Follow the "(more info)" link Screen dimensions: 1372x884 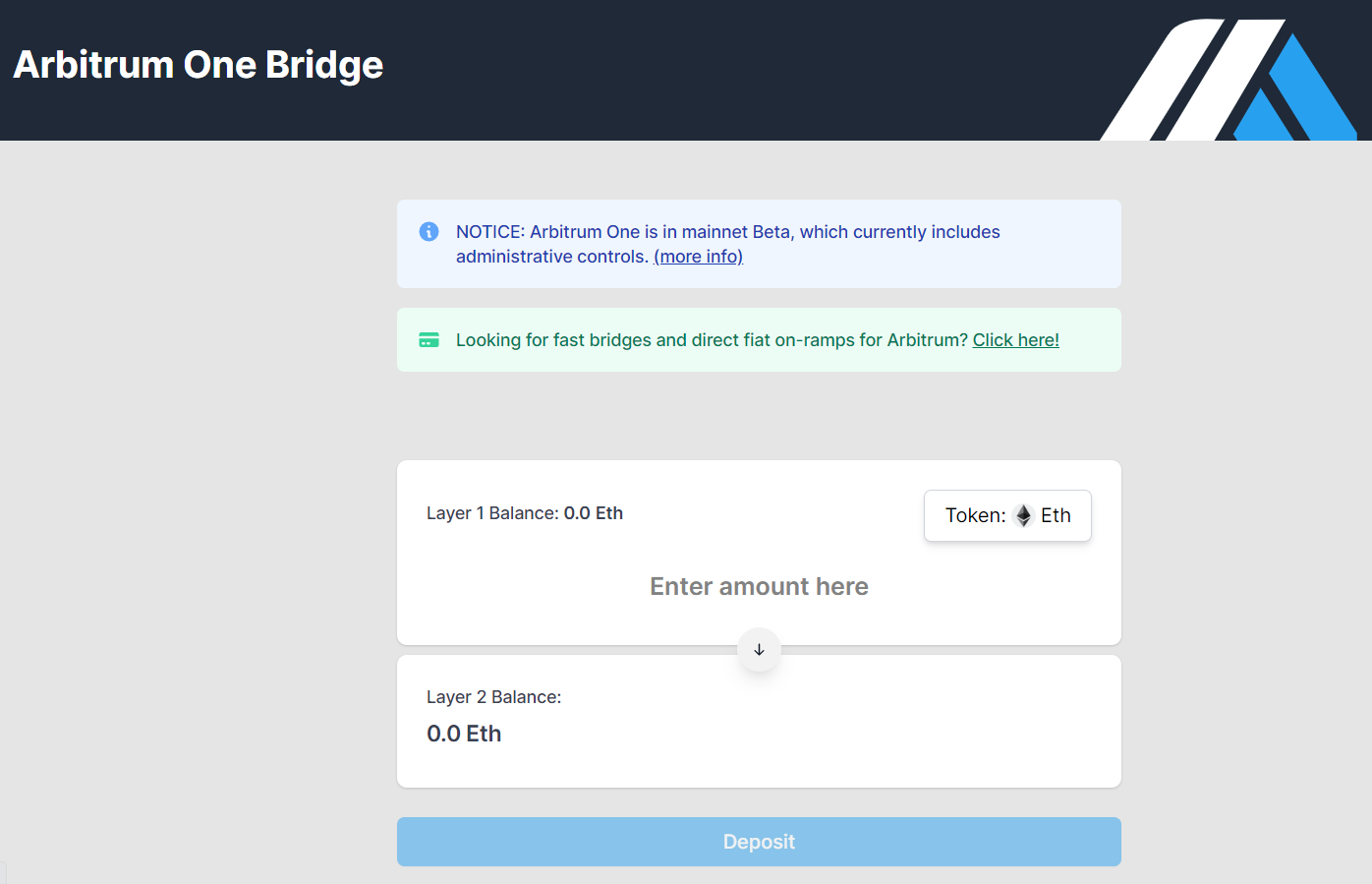(698, 257)
